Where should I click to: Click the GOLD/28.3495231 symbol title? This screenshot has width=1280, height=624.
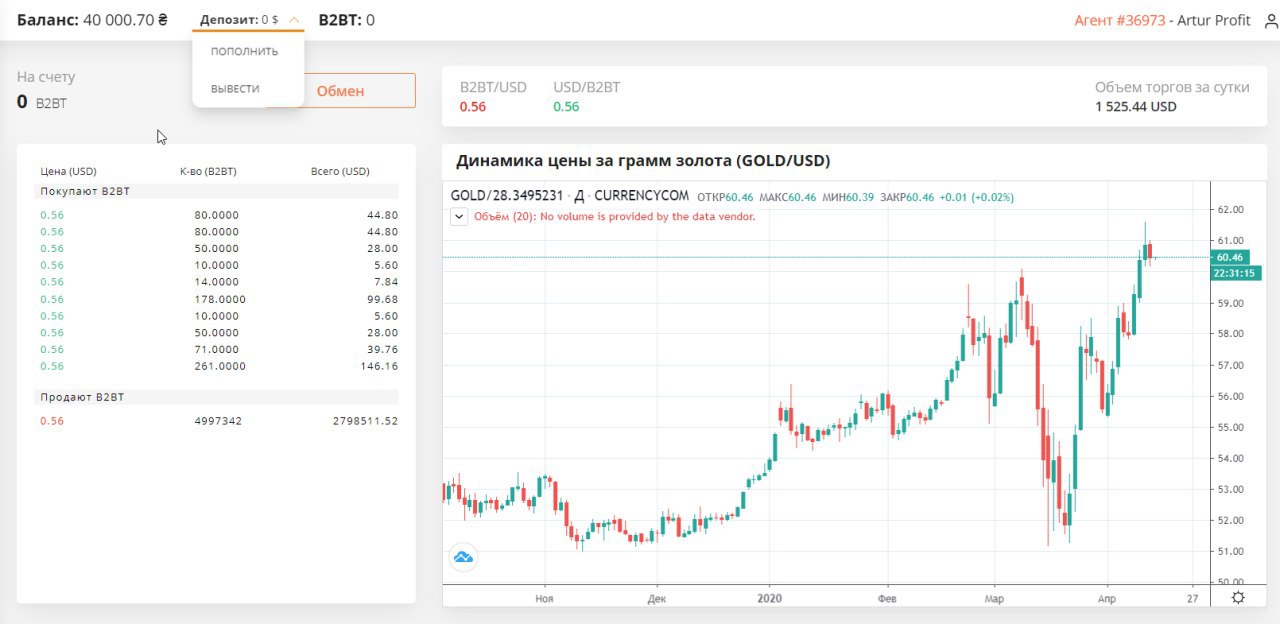point(507,196)
